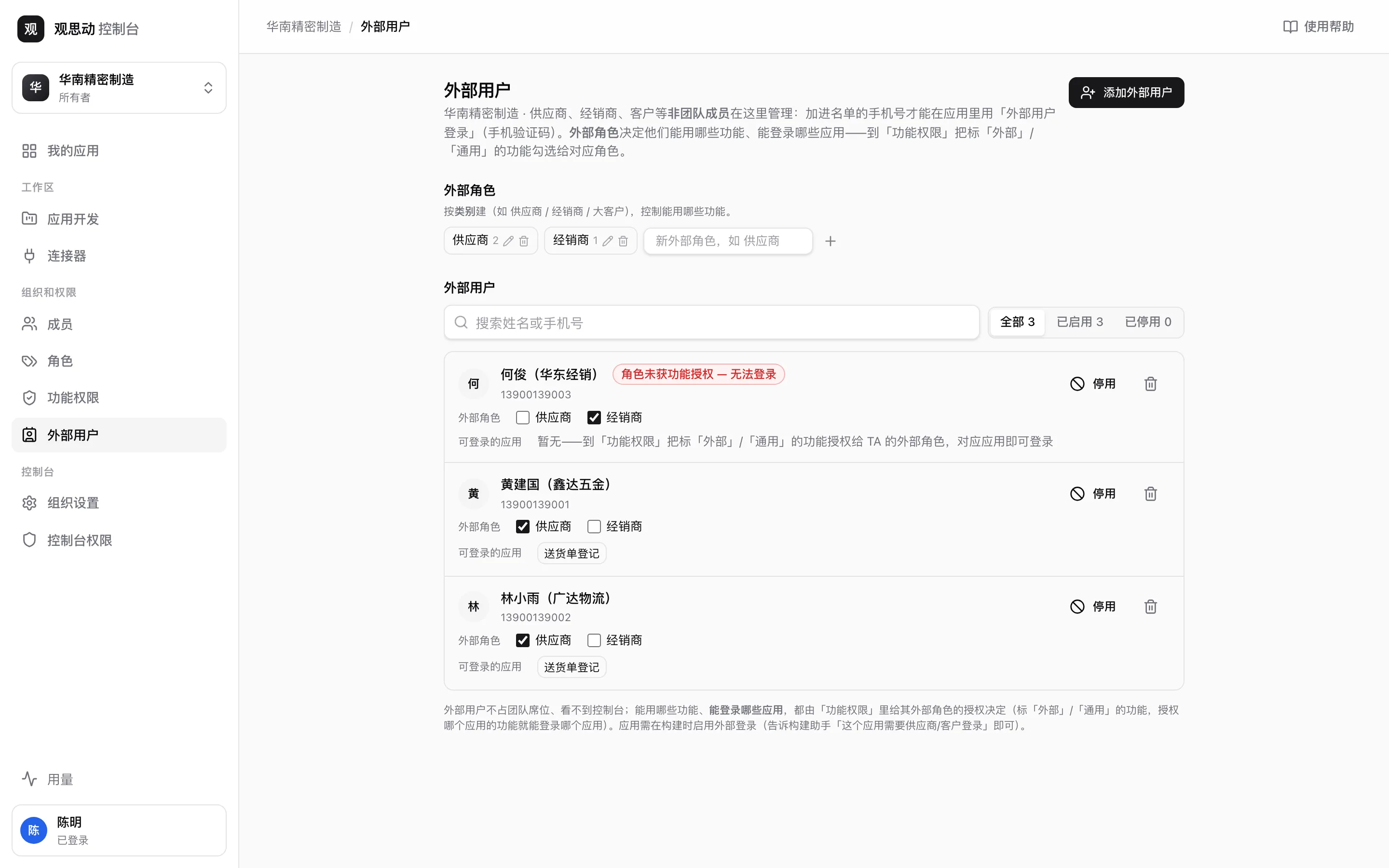Image resolution: width=1389 pixels, height=868 pixels.
Task: Open 我的应用 in the sidebar
Action: pyautogui.click(x=119, y=151)
